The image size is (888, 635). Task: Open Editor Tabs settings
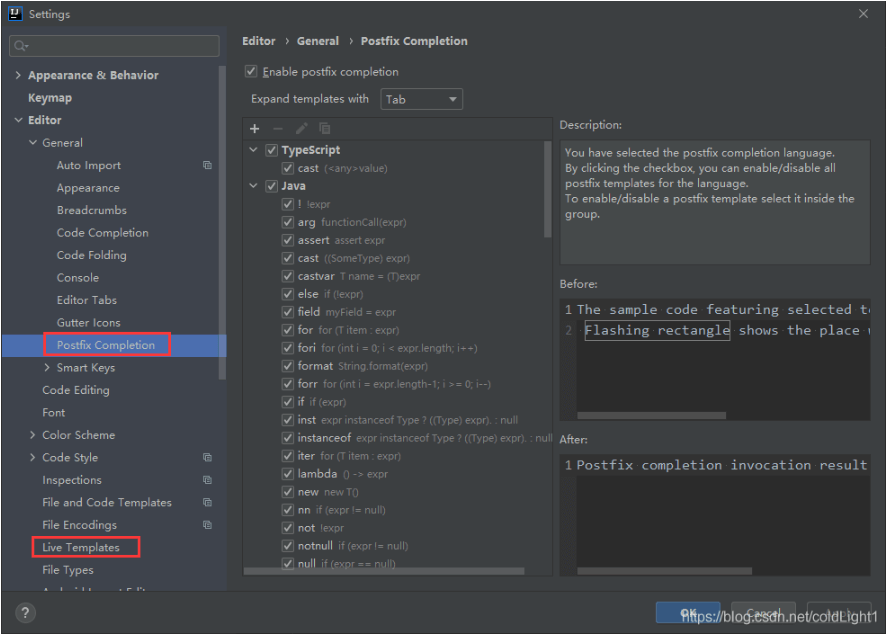tap(87, 300)
